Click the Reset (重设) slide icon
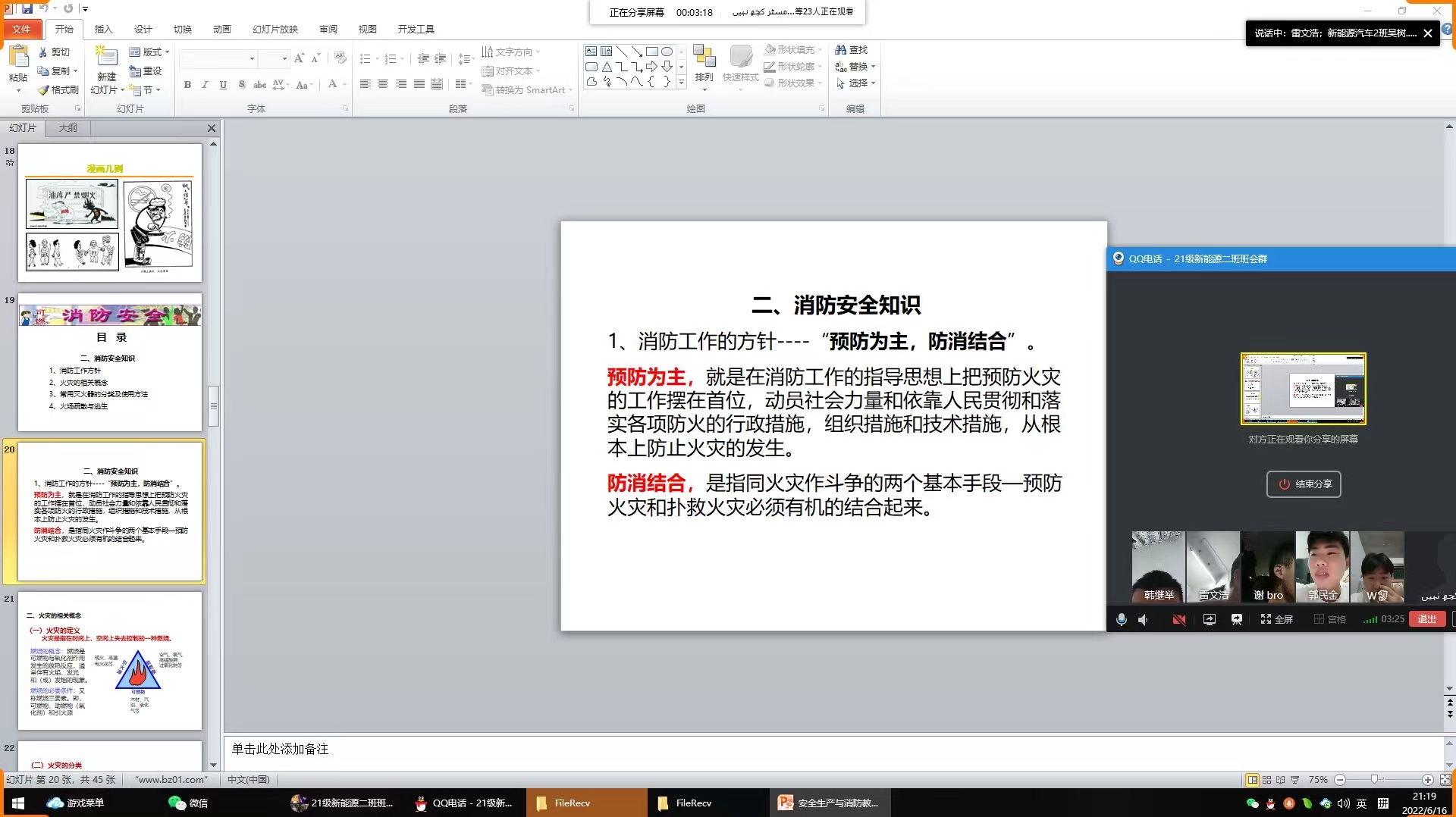1456x817 pixels. (135, 70)
